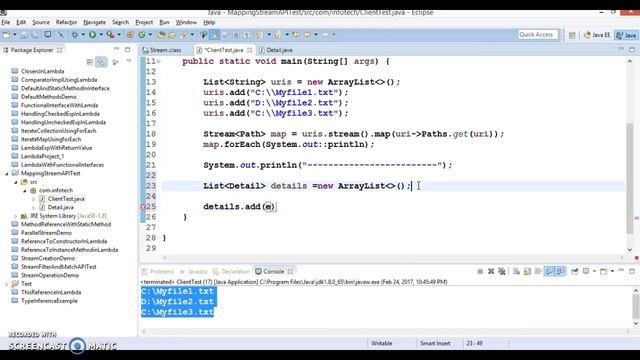The image size is (640, 360).
Task: Clear the Console with its toolbar icon
Action: (x=516, y=271)
